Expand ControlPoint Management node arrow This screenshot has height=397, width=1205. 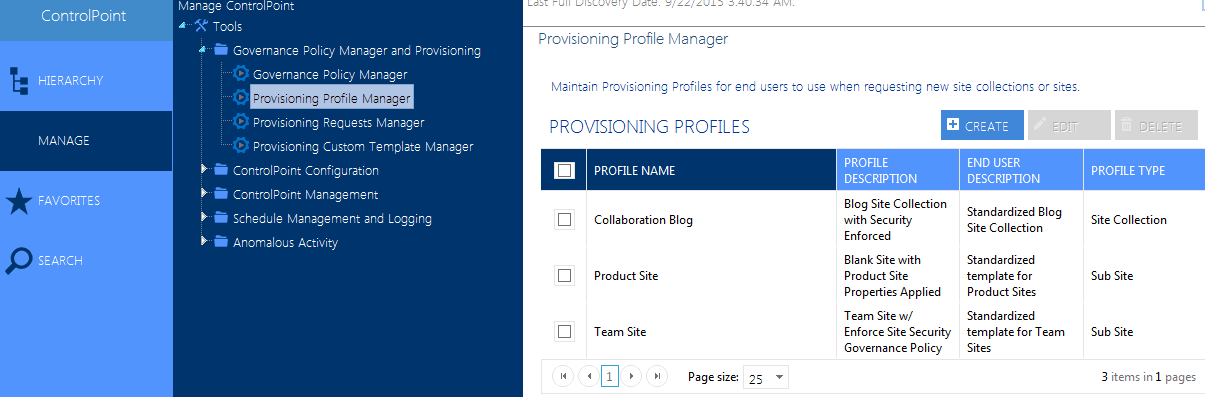(204, 193)
